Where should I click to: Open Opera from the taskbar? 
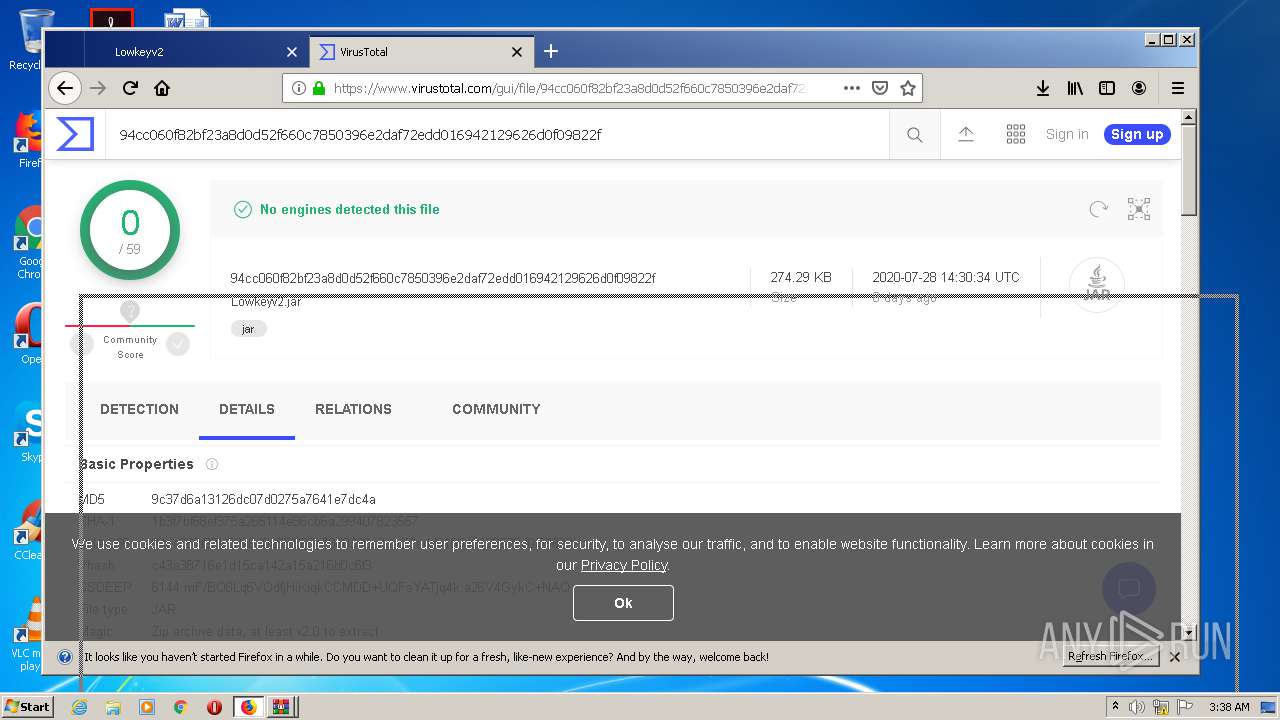pos(214,707)
